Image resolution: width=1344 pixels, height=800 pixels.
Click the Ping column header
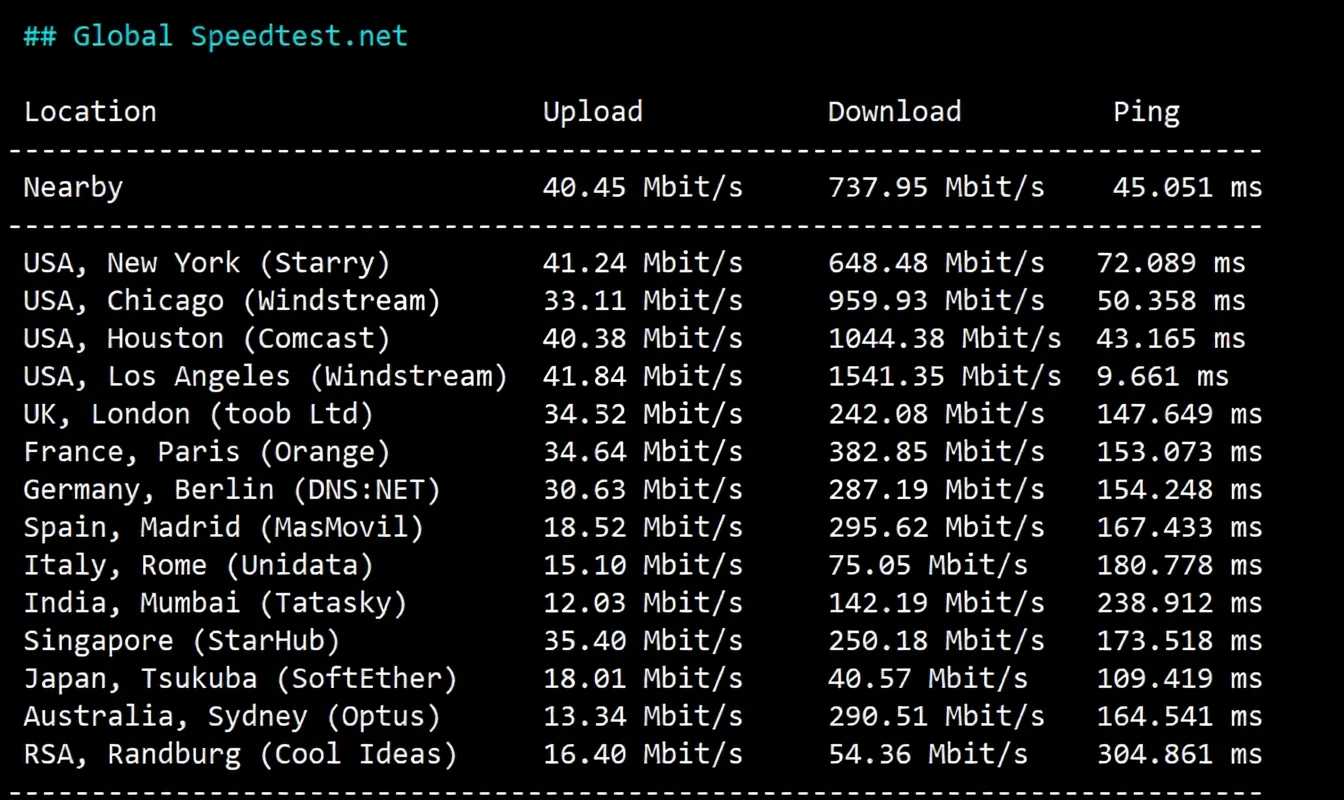(1146, 112)
